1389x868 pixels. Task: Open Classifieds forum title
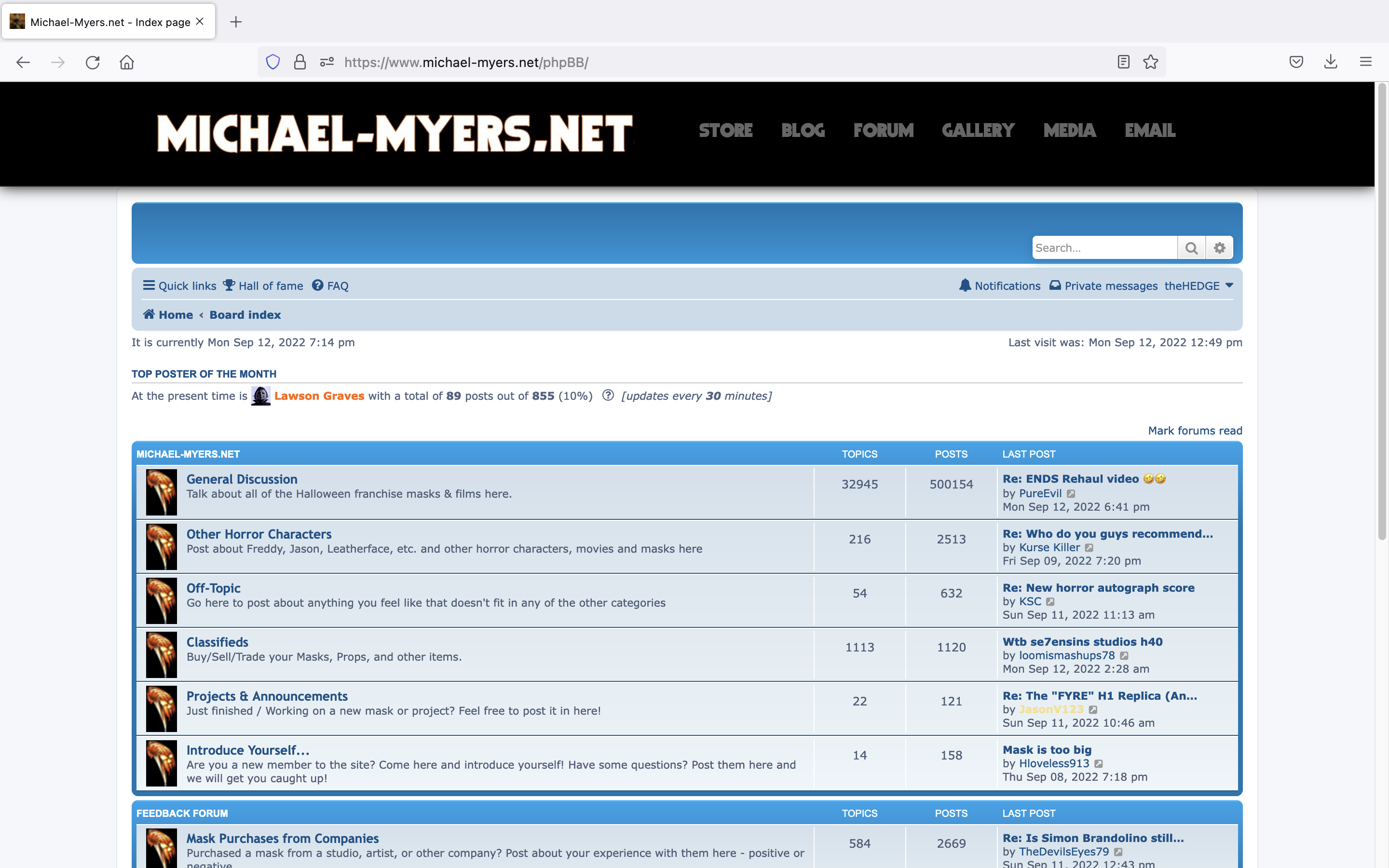pyautogui.click(x=217, y=642)
